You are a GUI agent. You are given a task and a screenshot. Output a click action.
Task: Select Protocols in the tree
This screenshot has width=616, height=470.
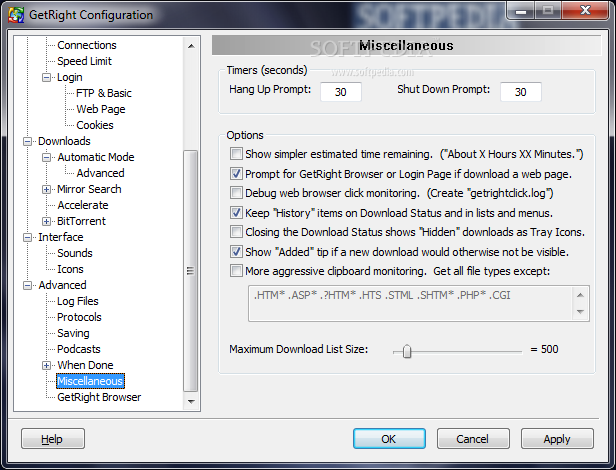tap(79, 317)
